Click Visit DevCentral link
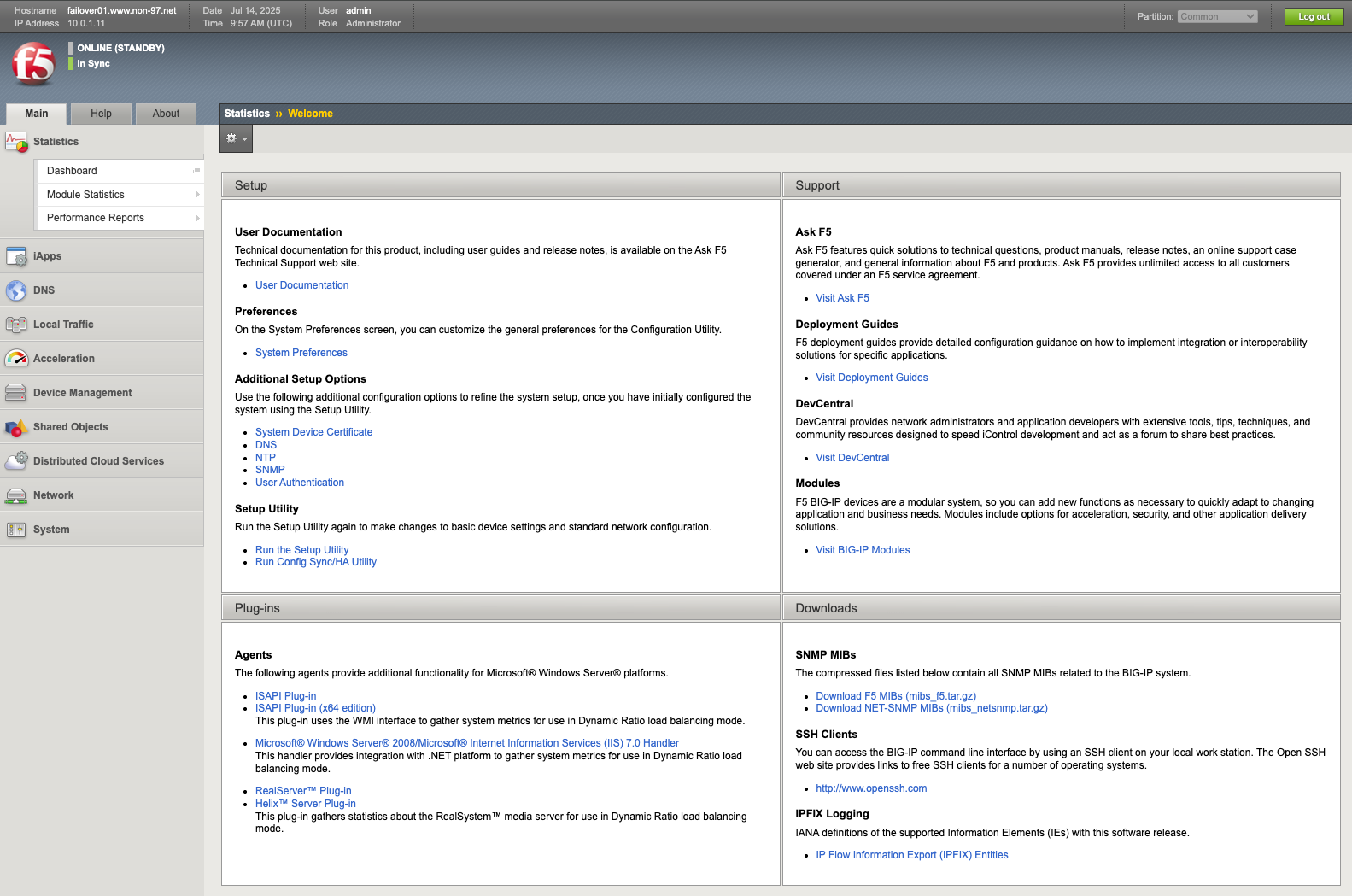This screenshot has width=1352, height=896. (852, 458)
